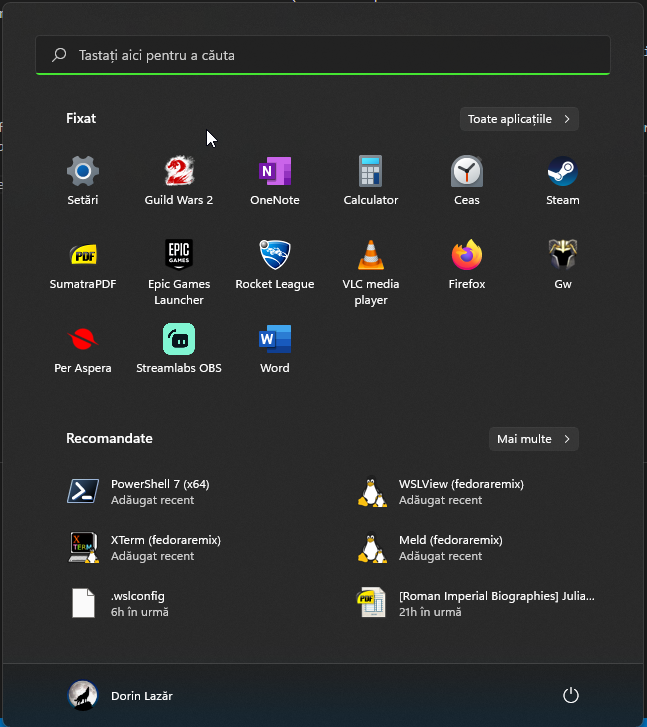This screenshot has height=727, width=647.
Task: Open the Setări pinned app
Action: pyautogui.click(x=83, y=181)
